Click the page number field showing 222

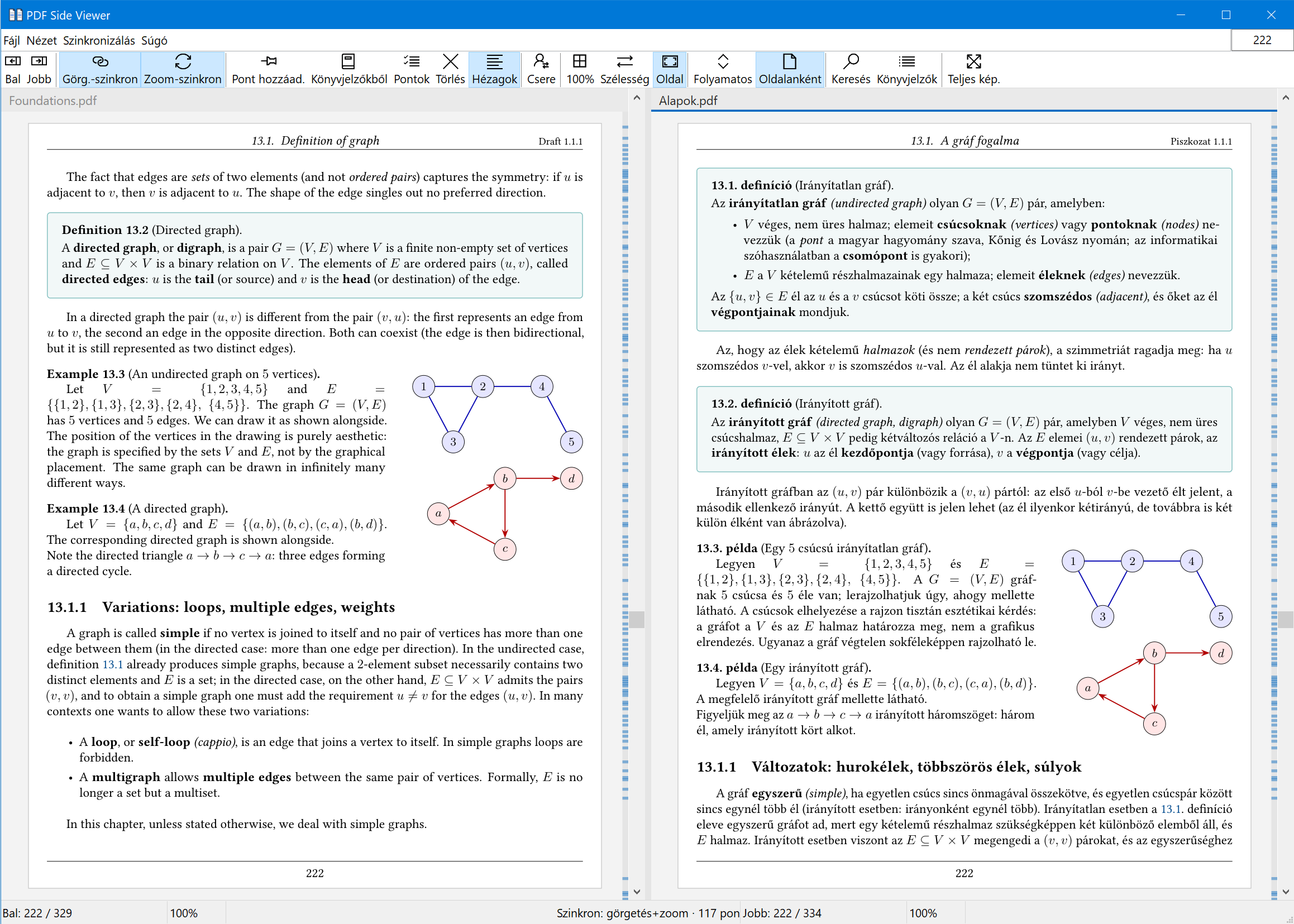1262,40
